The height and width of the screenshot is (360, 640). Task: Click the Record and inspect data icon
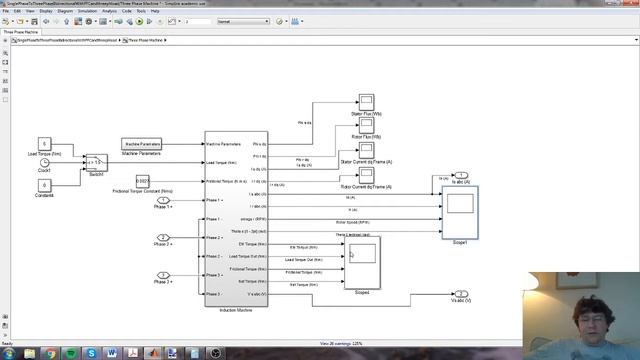coord(172,21)
